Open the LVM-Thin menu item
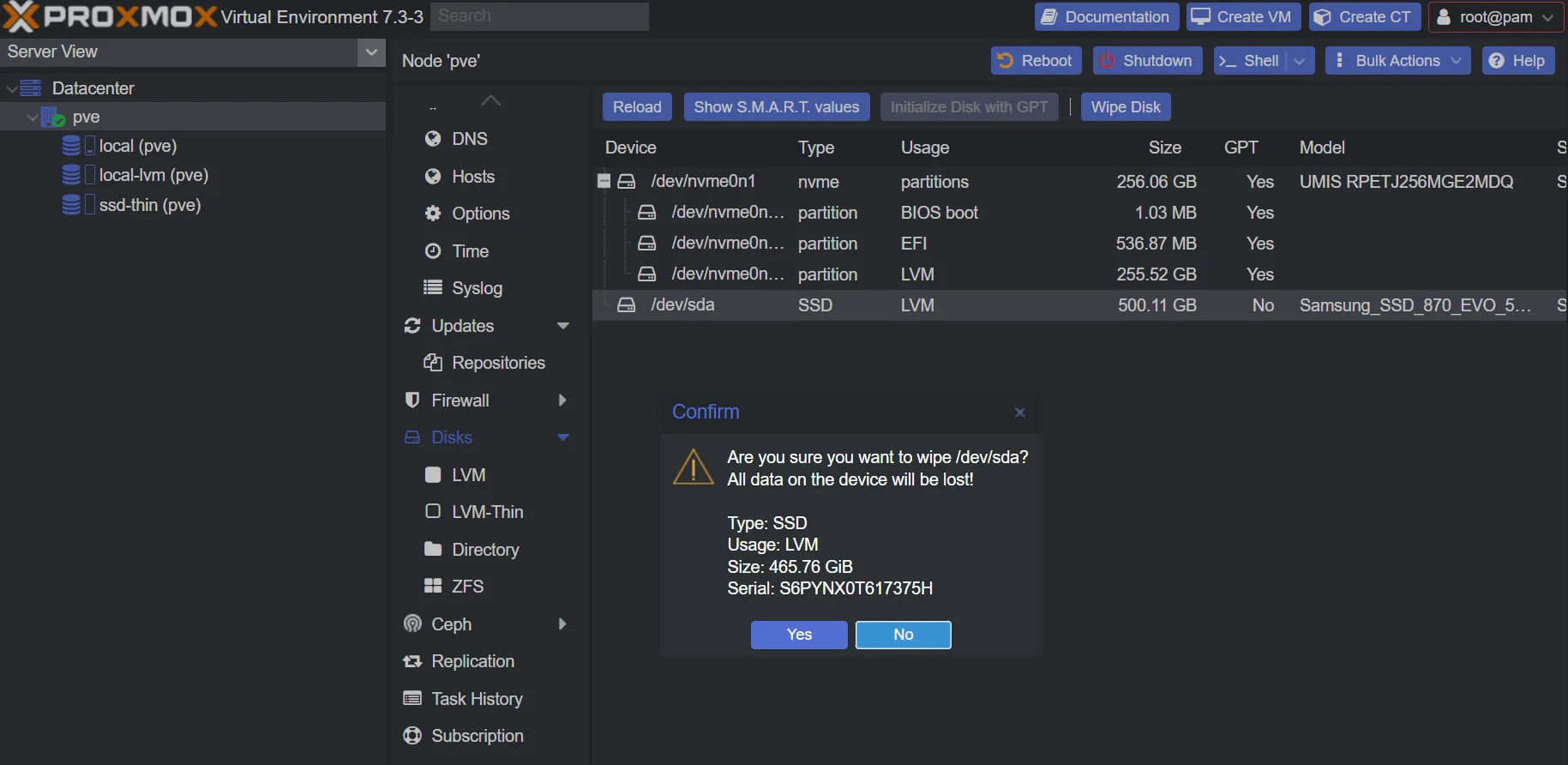 click(487, 512)
